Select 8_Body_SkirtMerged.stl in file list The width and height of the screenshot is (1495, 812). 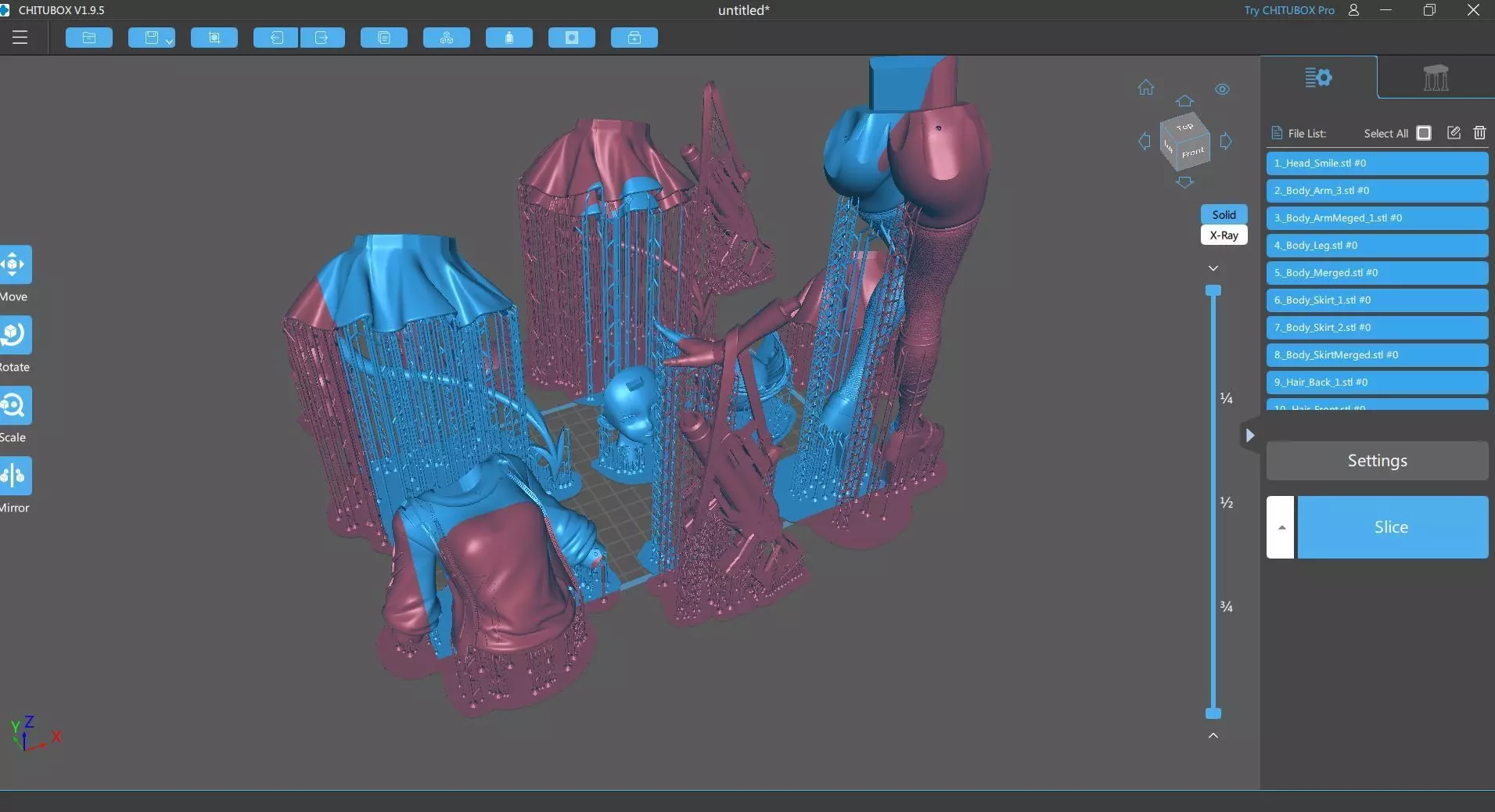1377,355
